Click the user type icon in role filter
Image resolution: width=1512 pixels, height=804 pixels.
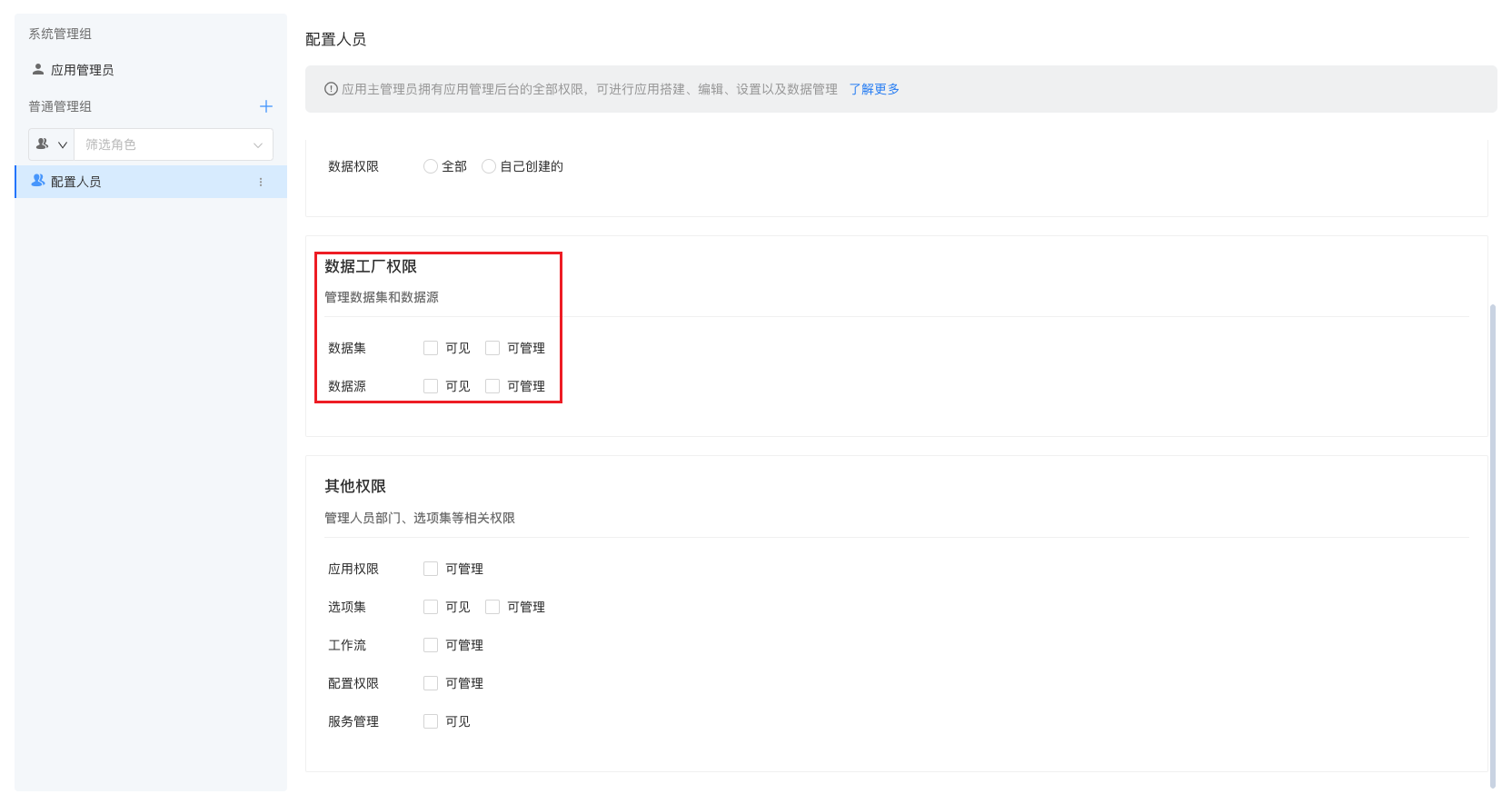42,144
